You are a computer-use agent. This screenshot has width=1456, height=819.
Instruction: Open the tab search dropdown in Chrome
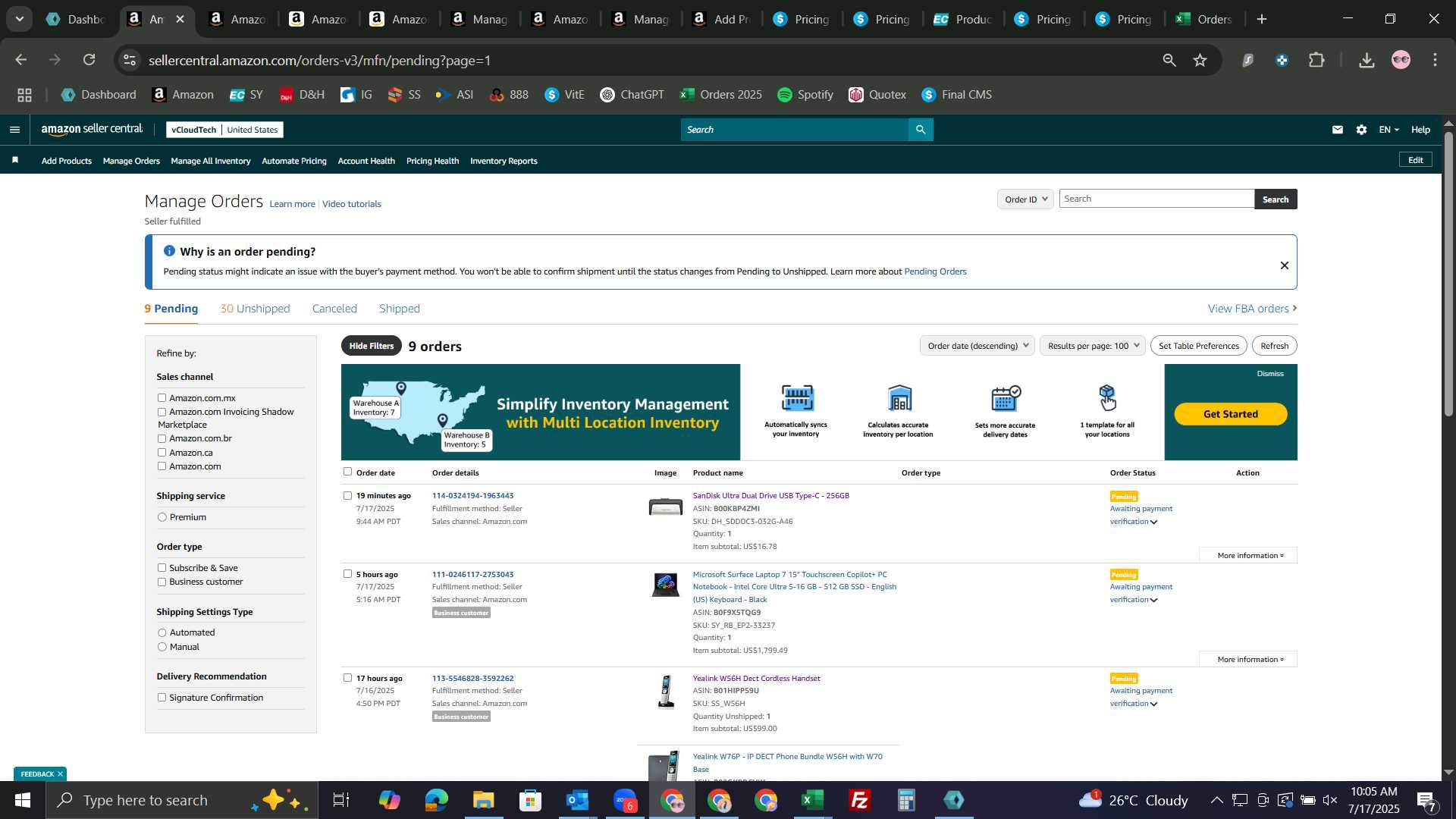click(x=19, y=19)
